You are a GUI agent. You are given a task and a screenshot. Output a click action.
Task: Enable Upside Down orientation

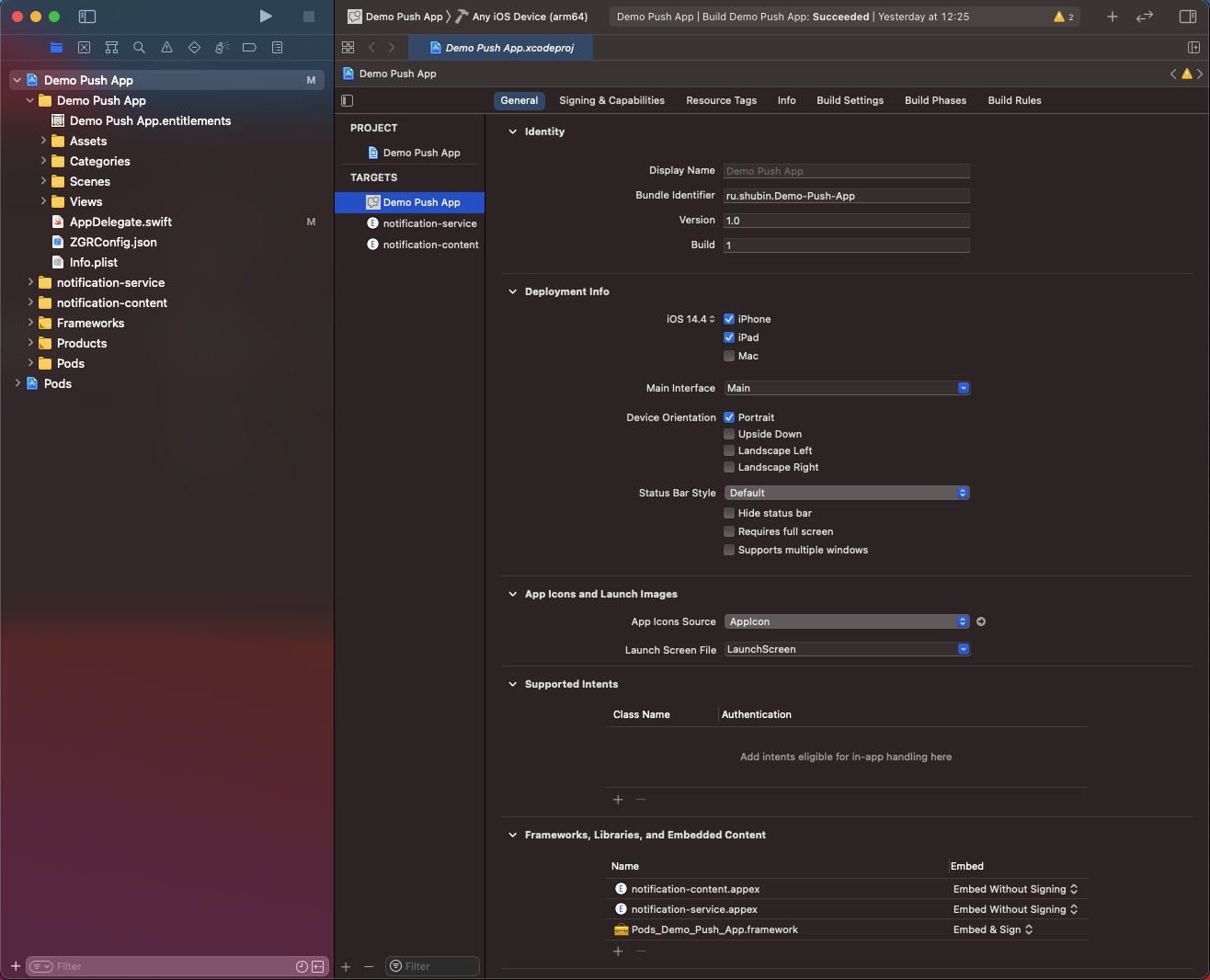click(729, 434)
